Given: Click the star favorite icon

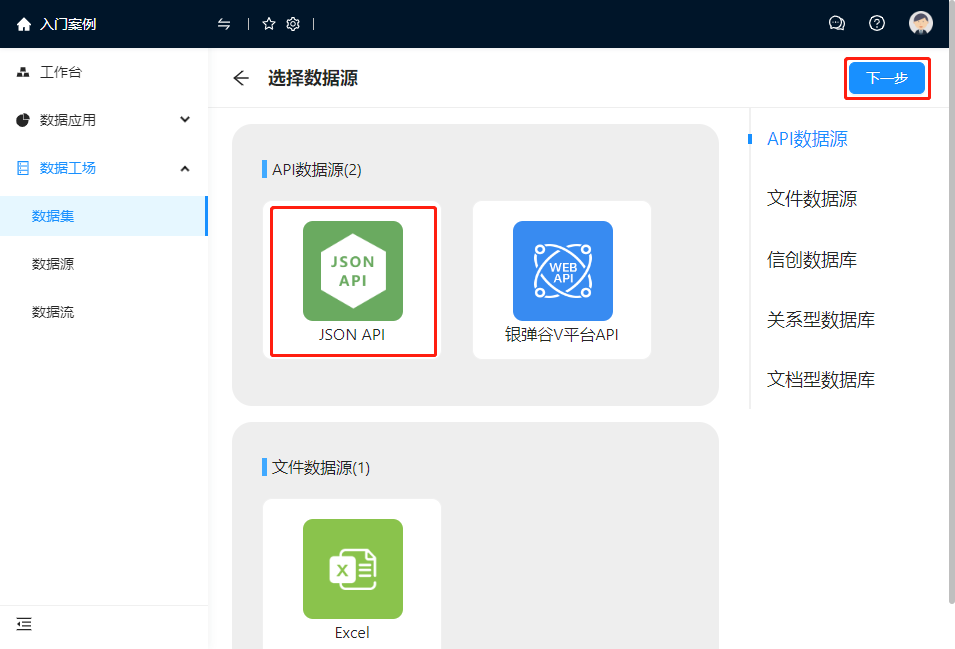Looking at the screenshot, I should click(269, 24).
